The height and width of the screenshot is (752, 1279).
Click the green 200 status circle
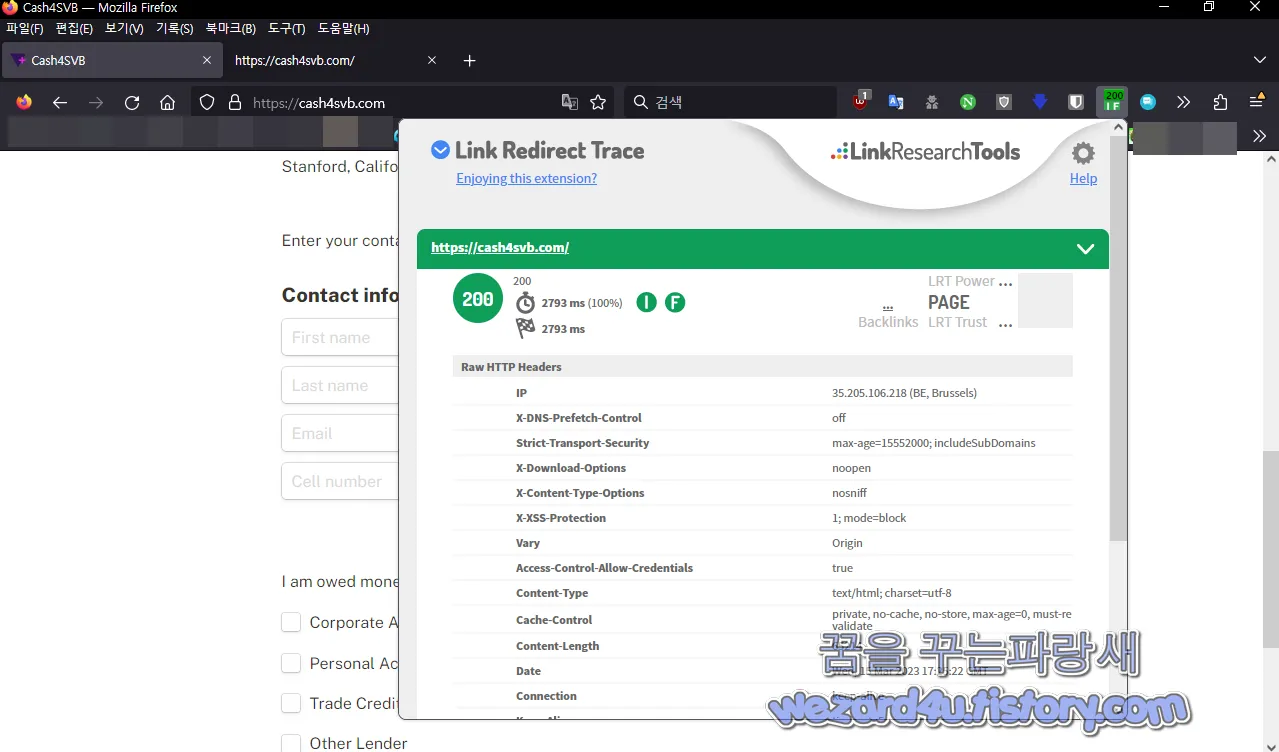click(478, 298)
